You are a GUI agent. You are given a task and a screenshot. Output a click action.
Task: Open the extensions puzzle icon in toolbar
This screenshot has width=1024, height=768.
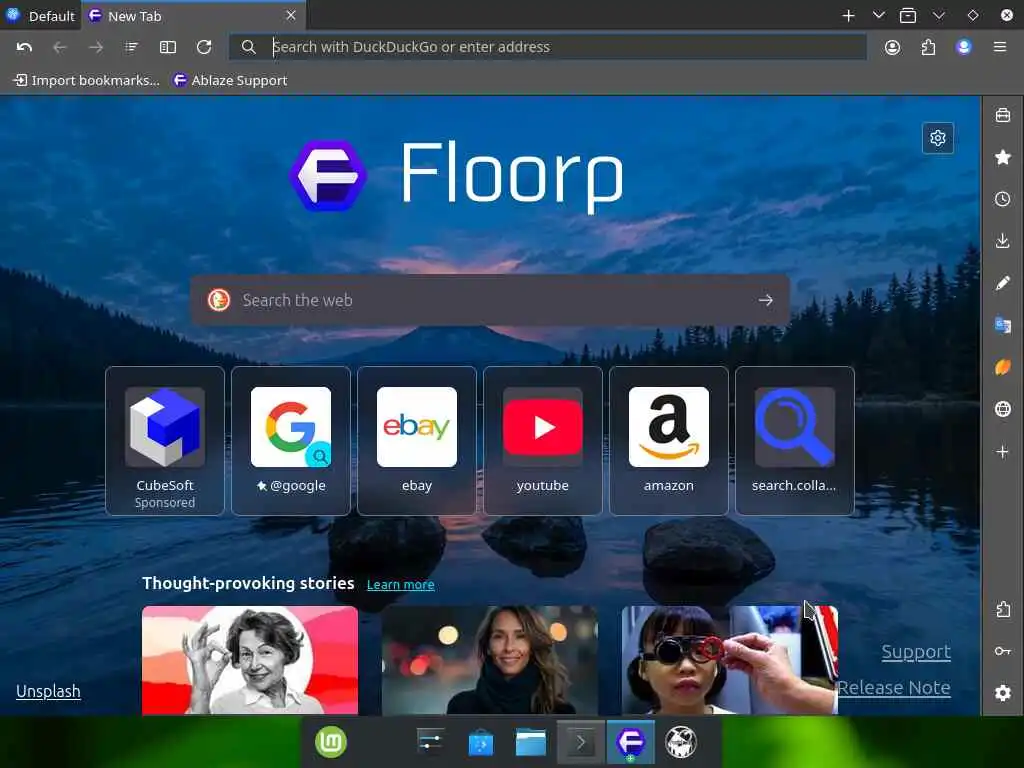[x=928, y=47]
